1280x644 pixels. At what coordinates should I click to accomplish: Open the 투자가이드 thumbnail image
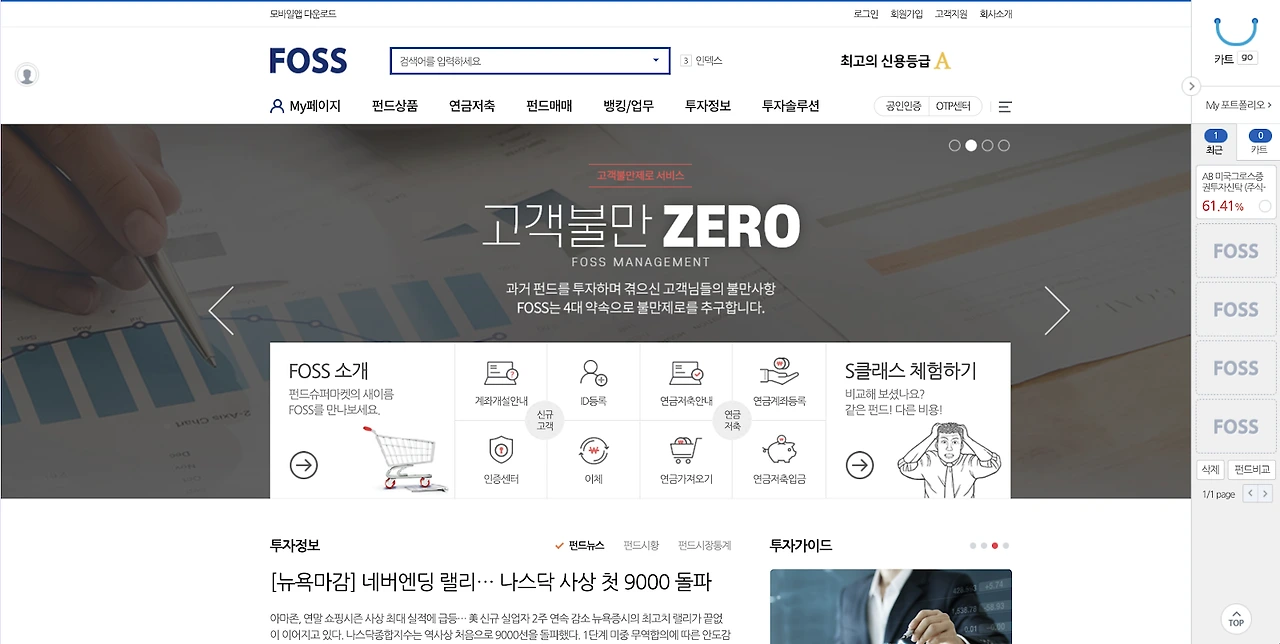point(890,607)
